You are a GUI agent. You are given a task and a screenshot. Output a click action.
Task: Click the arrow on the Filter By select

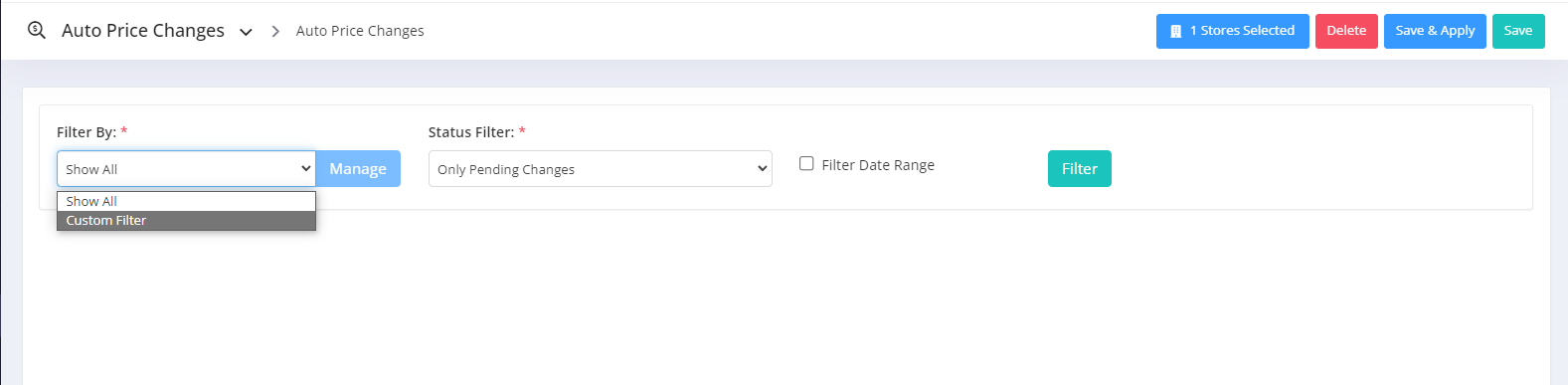click(305, 168)
